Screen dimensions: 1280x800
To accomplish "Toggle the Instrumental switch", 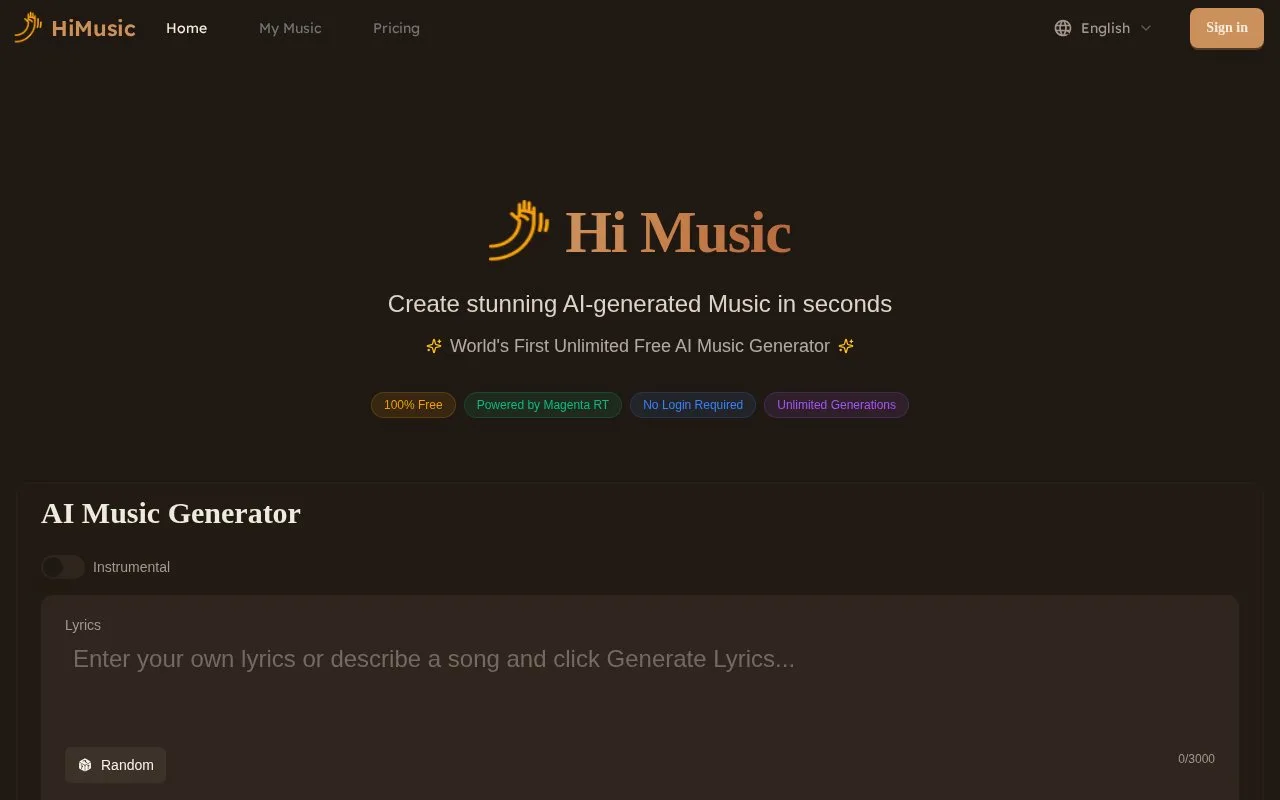I will [63, 567].
